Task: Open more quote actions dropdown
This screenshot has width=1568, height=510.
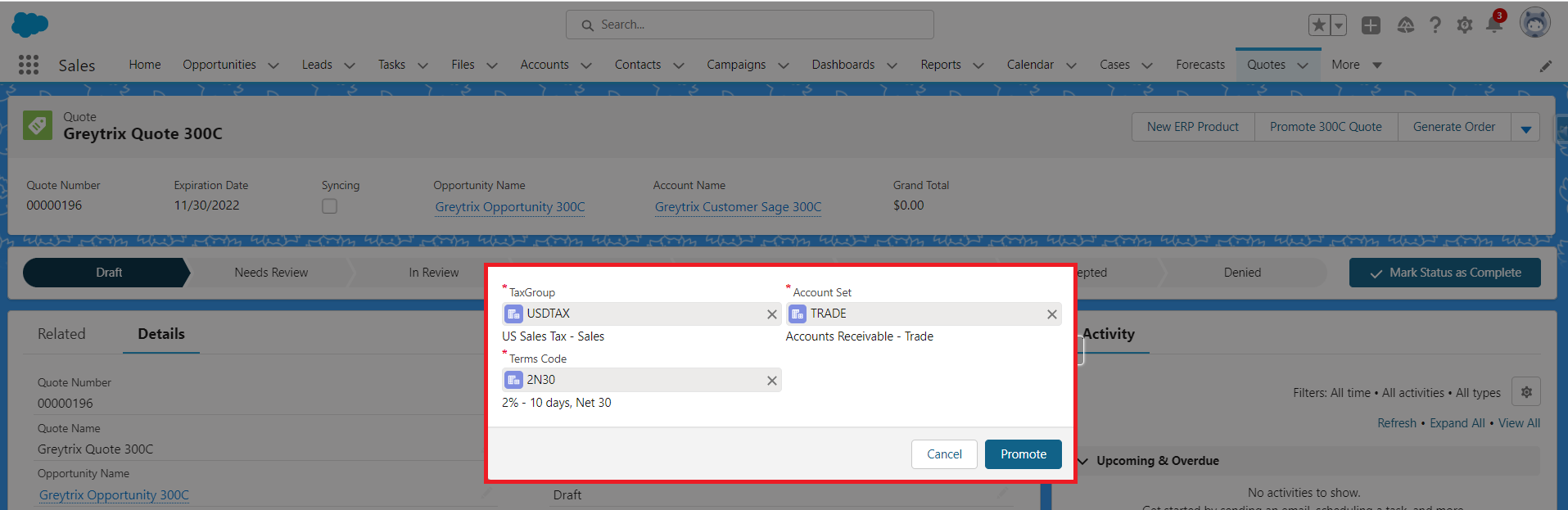Action: (x=1525, y=127)
